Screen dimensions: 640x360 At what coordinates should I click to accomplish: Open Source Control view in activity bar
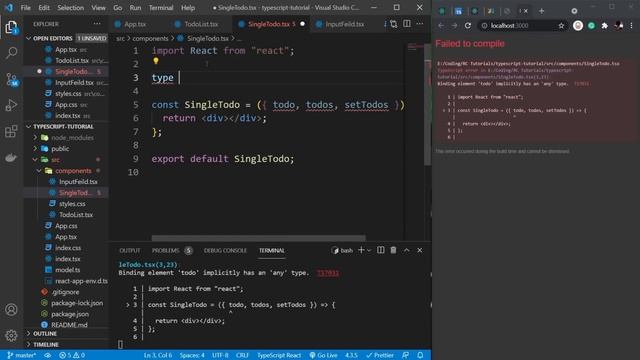[11, 79]
